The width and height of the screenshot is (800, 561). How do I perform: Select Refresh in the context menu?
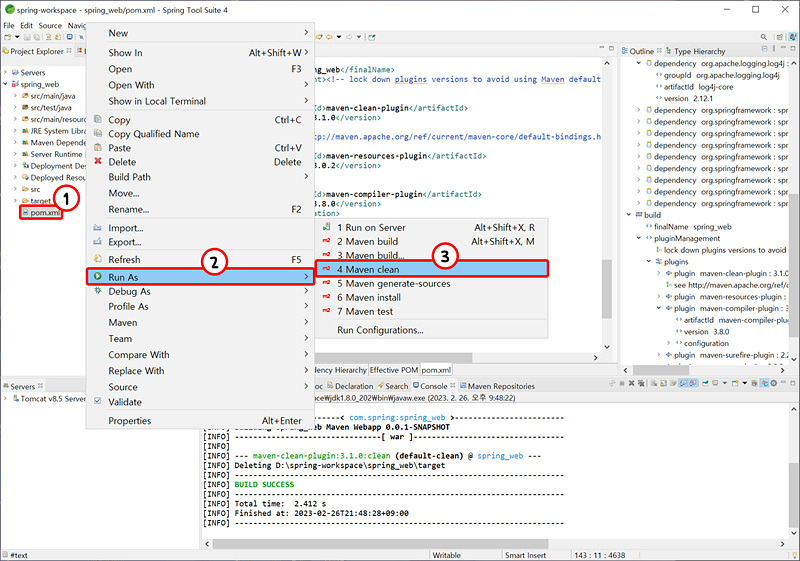200,259
